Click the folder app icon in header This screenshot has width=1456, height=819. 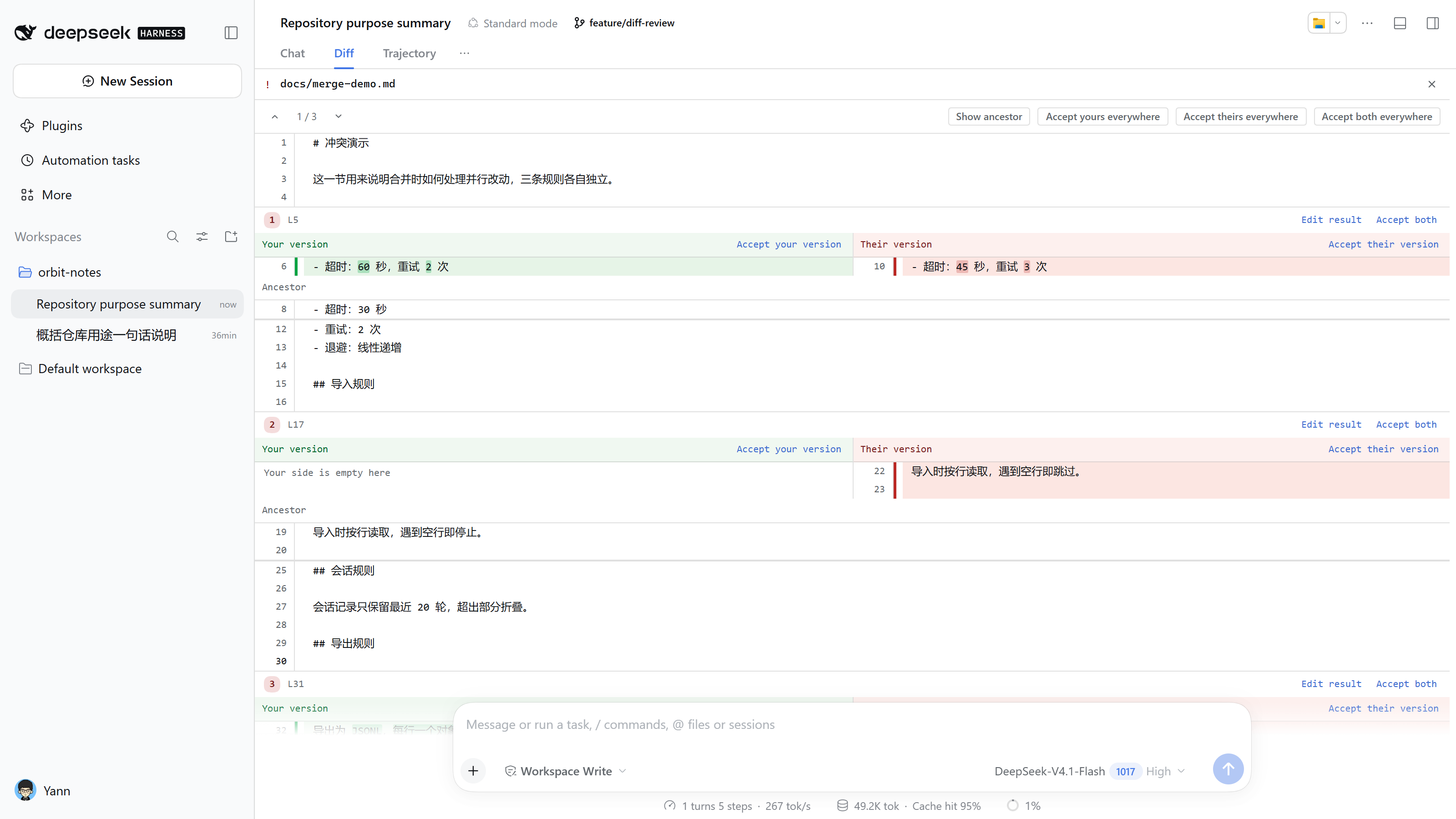pyautogui.click(x=1319, y=23)
